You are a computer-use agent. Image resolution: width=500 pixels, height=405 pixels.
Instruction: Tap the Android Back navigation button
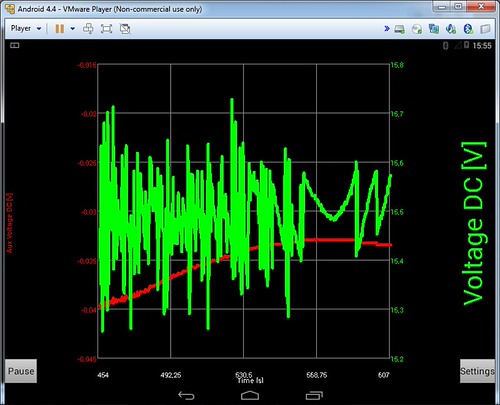pos(186,396)
